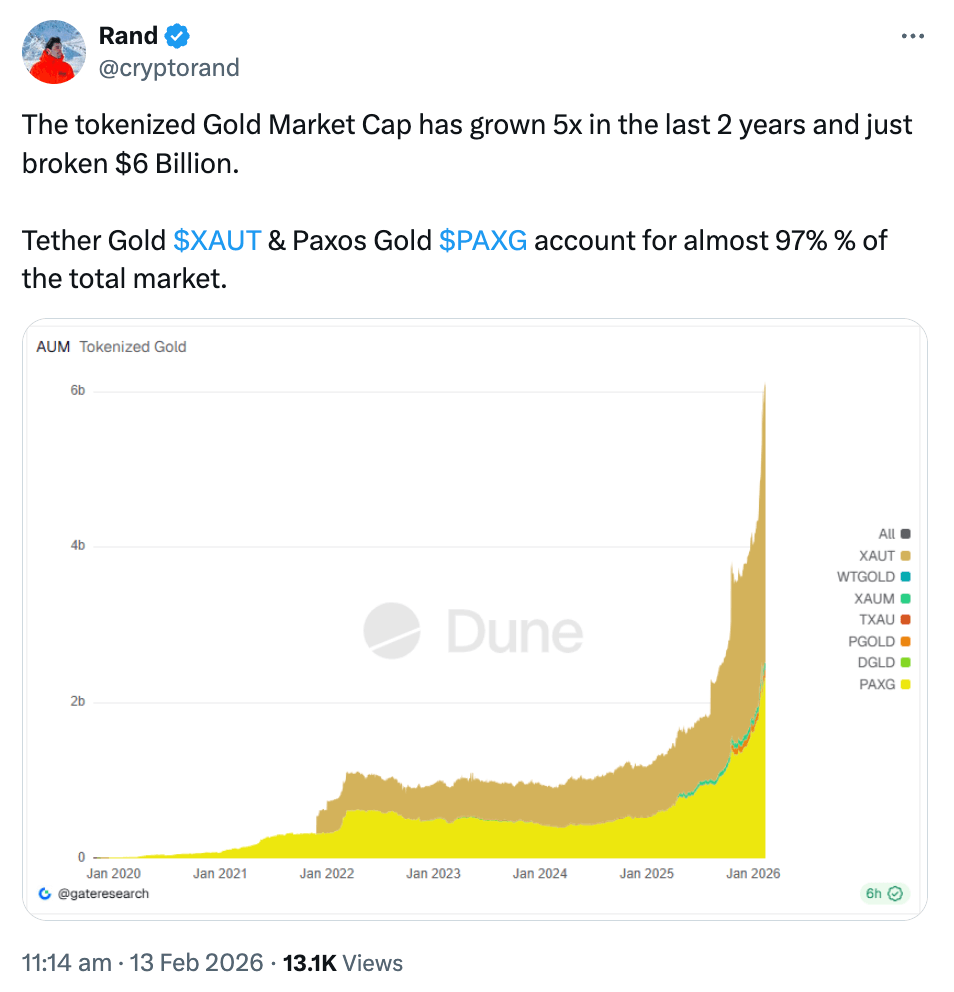Open the three-dot more options menu
The image size is (954, 992).
(x=912, y=36)
